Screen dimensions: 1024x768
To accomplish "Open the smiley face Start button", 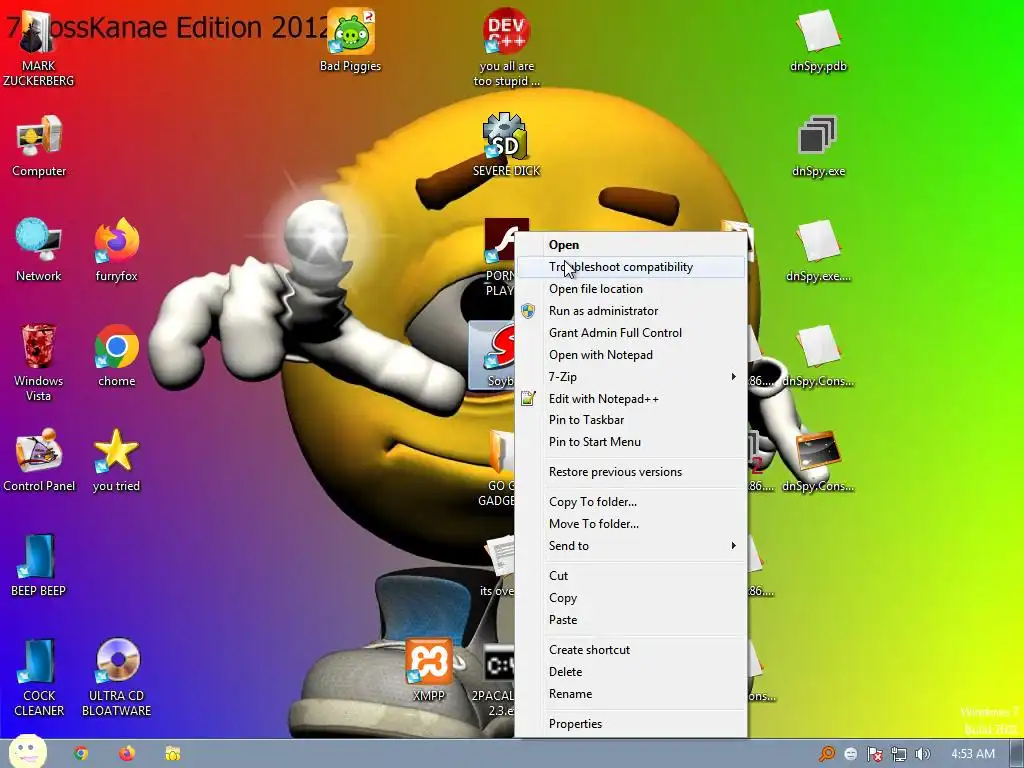I will pyautogui.click(x=27, y=751).
